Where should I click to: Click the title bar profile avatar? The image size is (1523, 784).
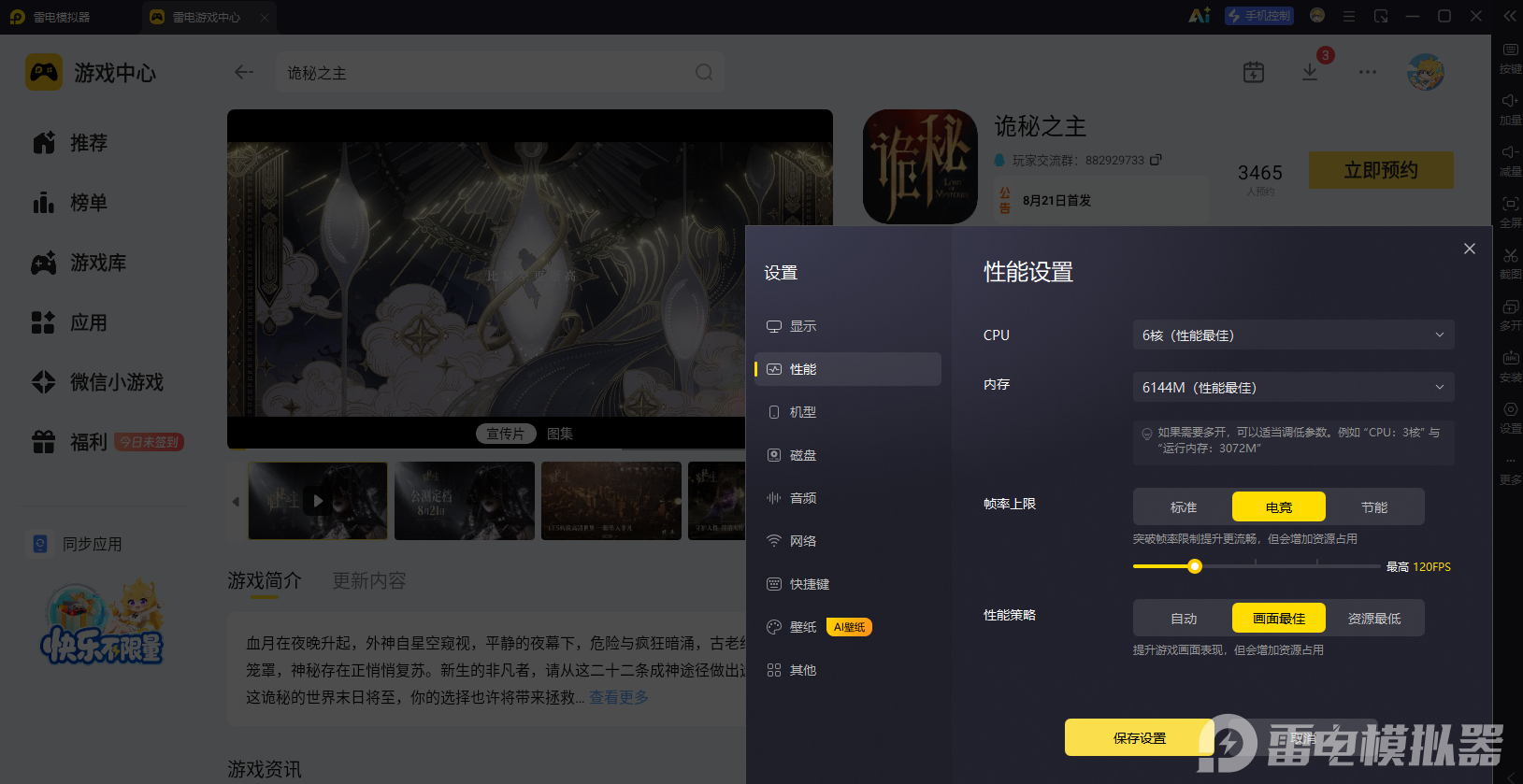coord(1317,16)
